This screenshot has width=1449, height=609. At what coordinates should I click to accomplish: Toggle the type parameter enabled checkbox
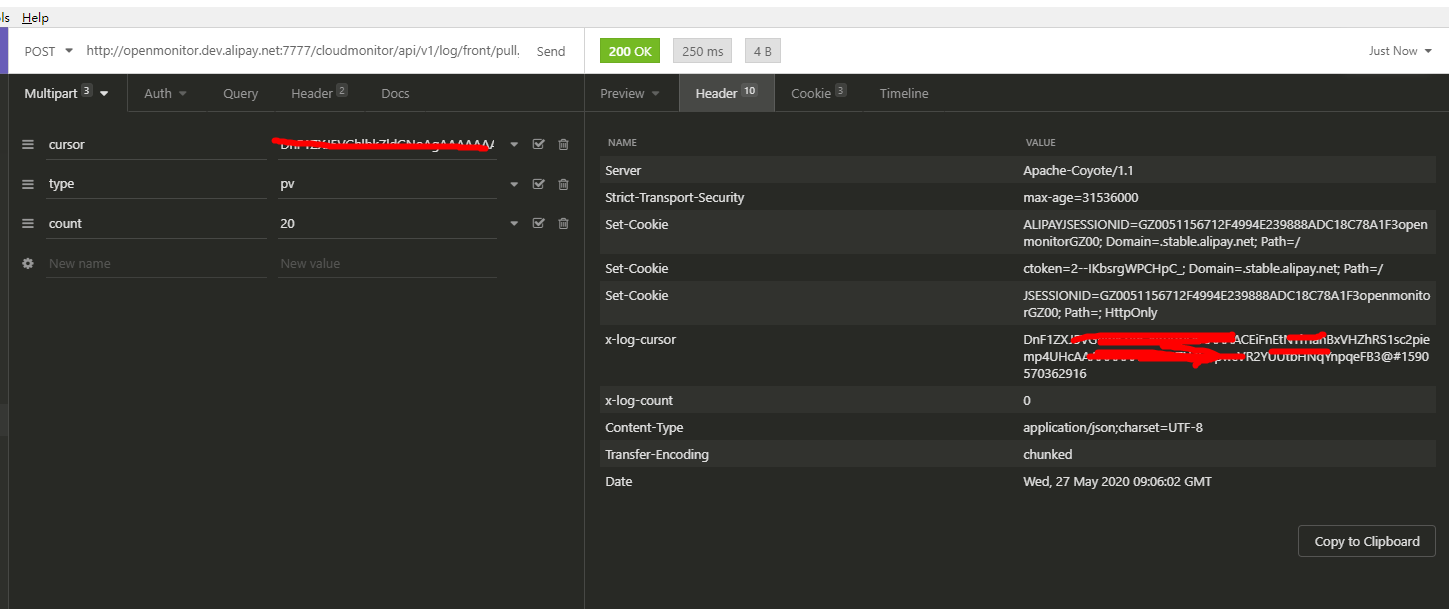point(539,184)
